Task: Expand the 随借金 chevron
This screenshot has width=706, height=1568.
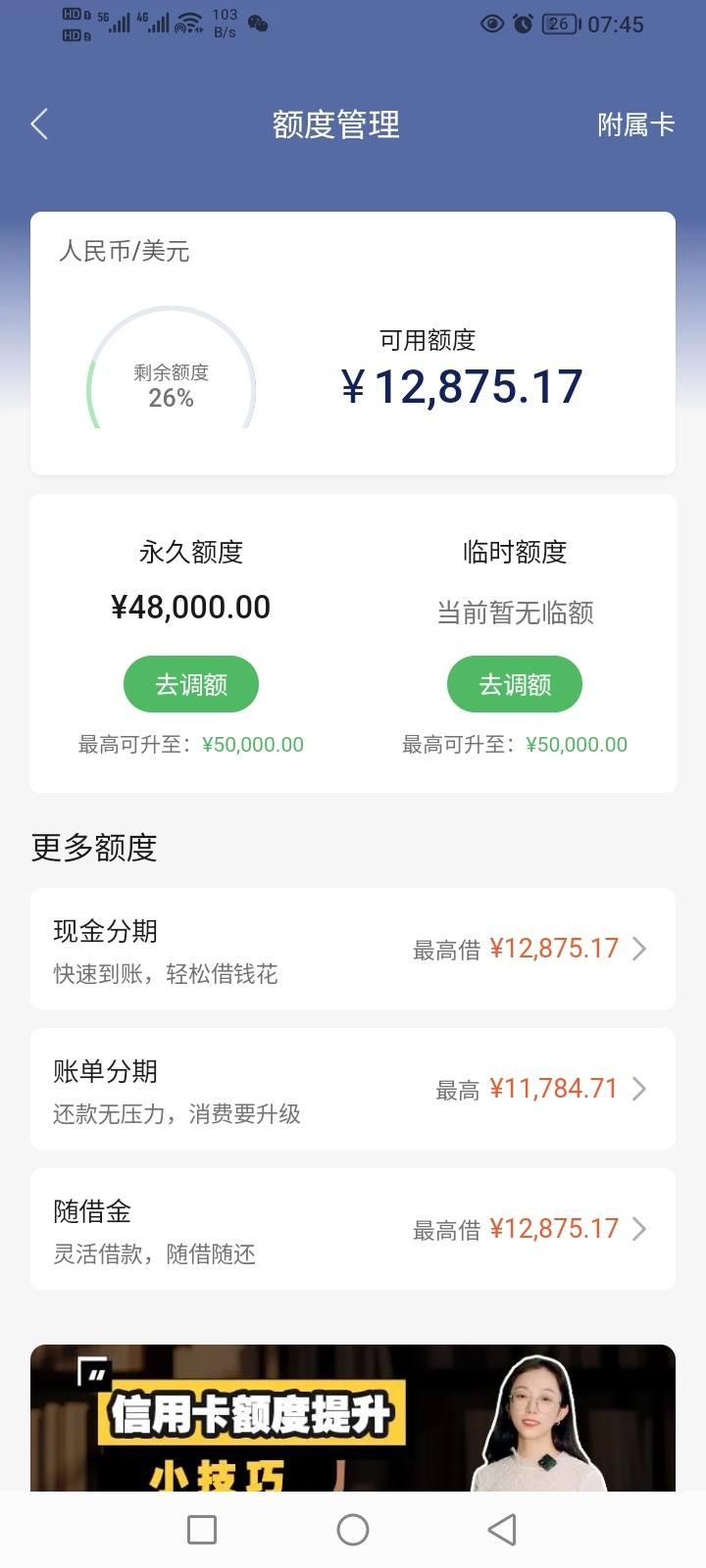Action: pos(639,1229)
